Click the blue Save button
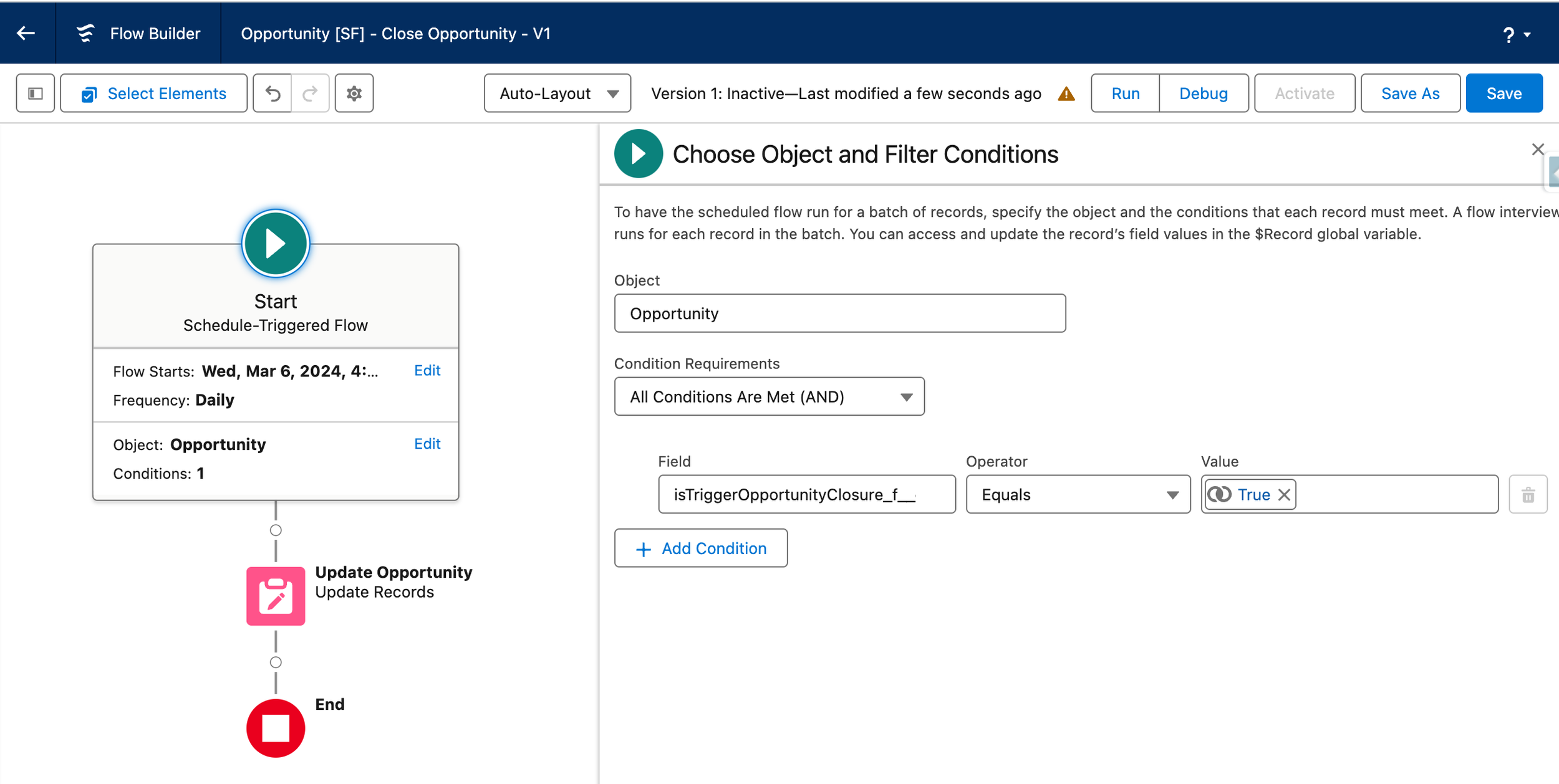The image size is (1559, 784). (x=1503, y=93)
